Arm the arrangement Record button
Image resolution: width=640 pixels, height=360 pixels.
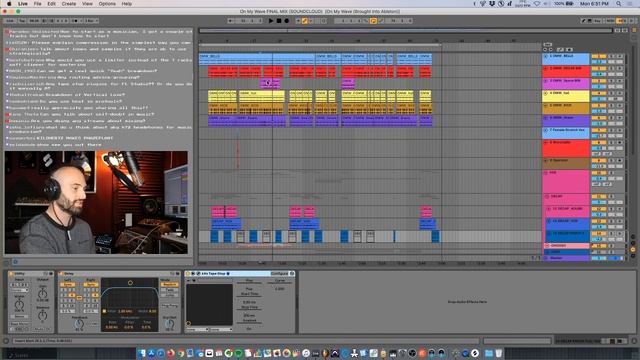pos(287,20)
